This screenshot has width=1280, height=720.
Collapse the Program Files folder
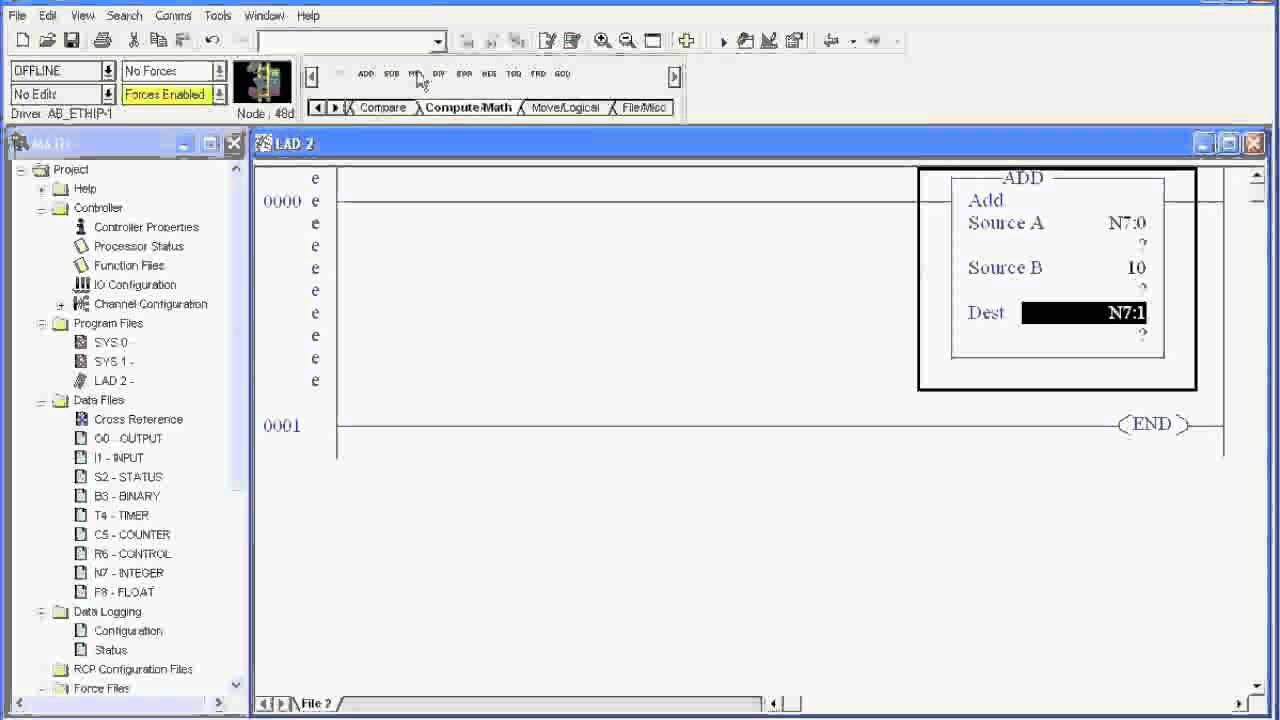click(x=41, y=324)
